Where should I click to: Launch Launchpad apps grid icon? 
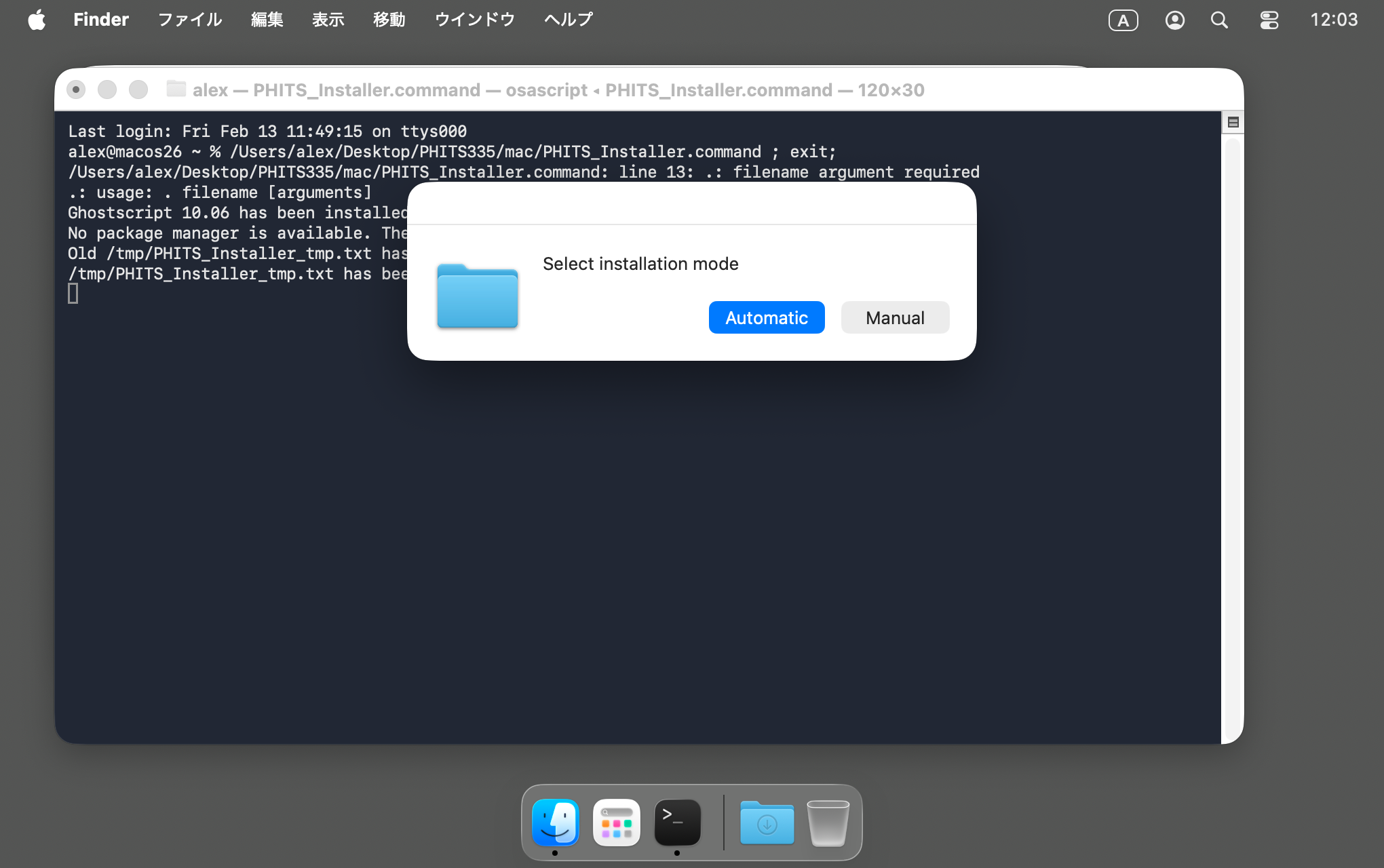coord(616,823)
